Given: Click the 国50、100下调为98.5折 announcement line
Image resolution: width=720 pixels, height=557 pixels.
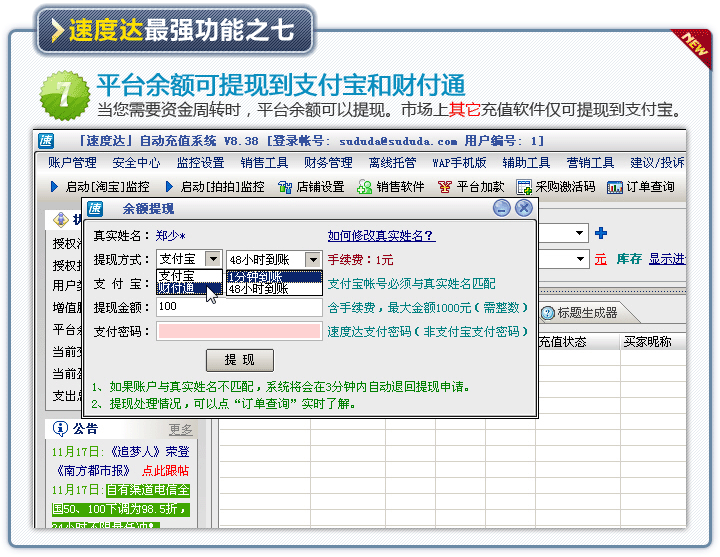Looking at the screenshot, I should point(120,509).
